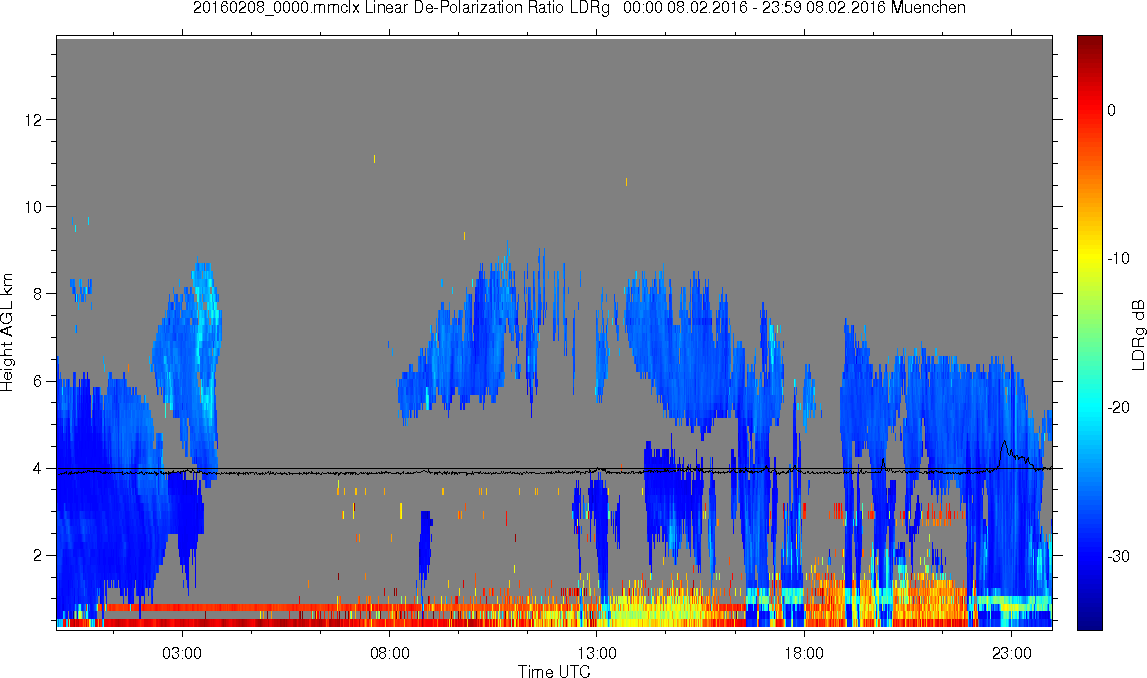Click the height label '8'

point(37,293)
